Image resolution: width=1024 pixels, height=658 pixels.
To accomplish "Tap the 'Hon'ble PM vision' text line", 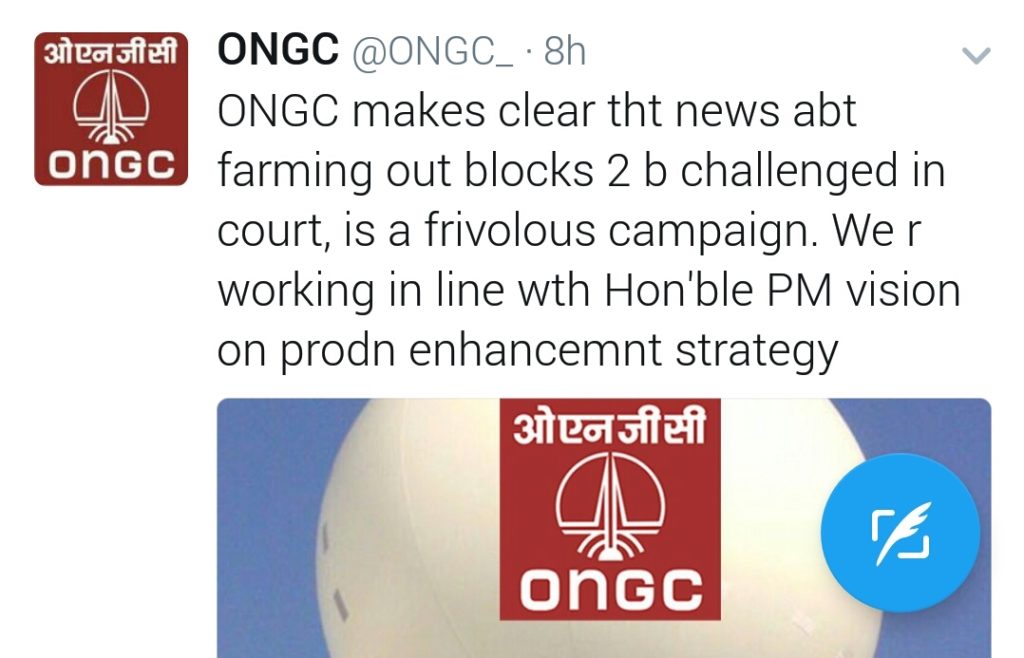I will pos(782,290).
